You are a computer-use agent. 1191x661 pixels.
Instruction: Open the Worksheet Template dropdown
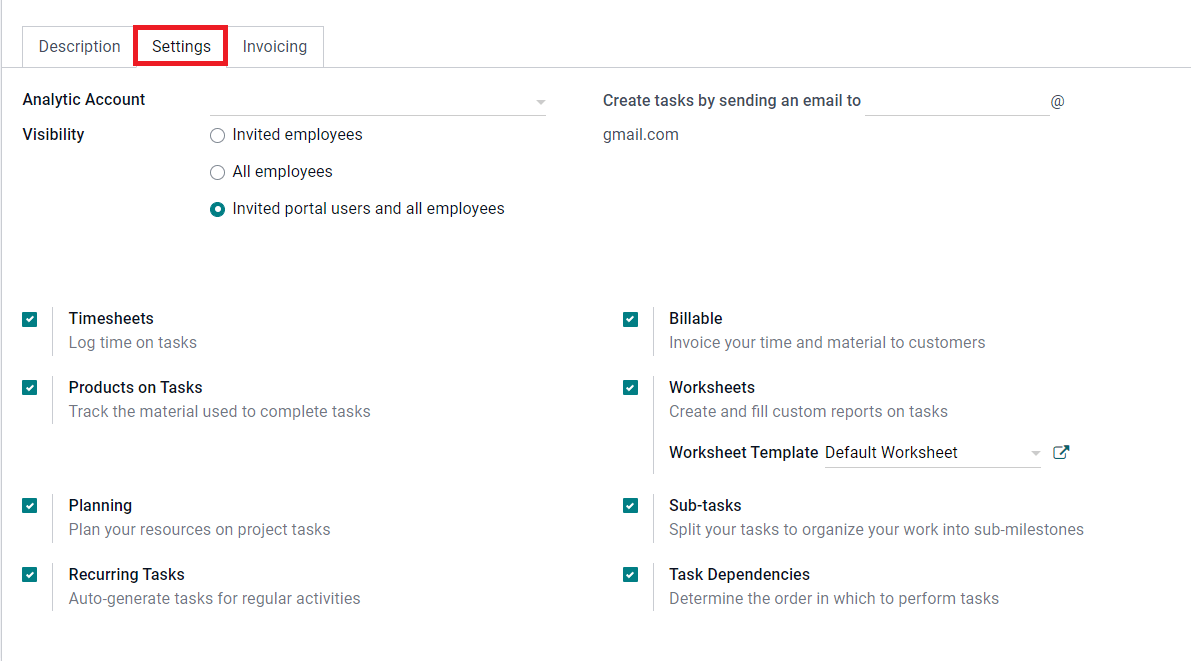[x=1035, y=453]
